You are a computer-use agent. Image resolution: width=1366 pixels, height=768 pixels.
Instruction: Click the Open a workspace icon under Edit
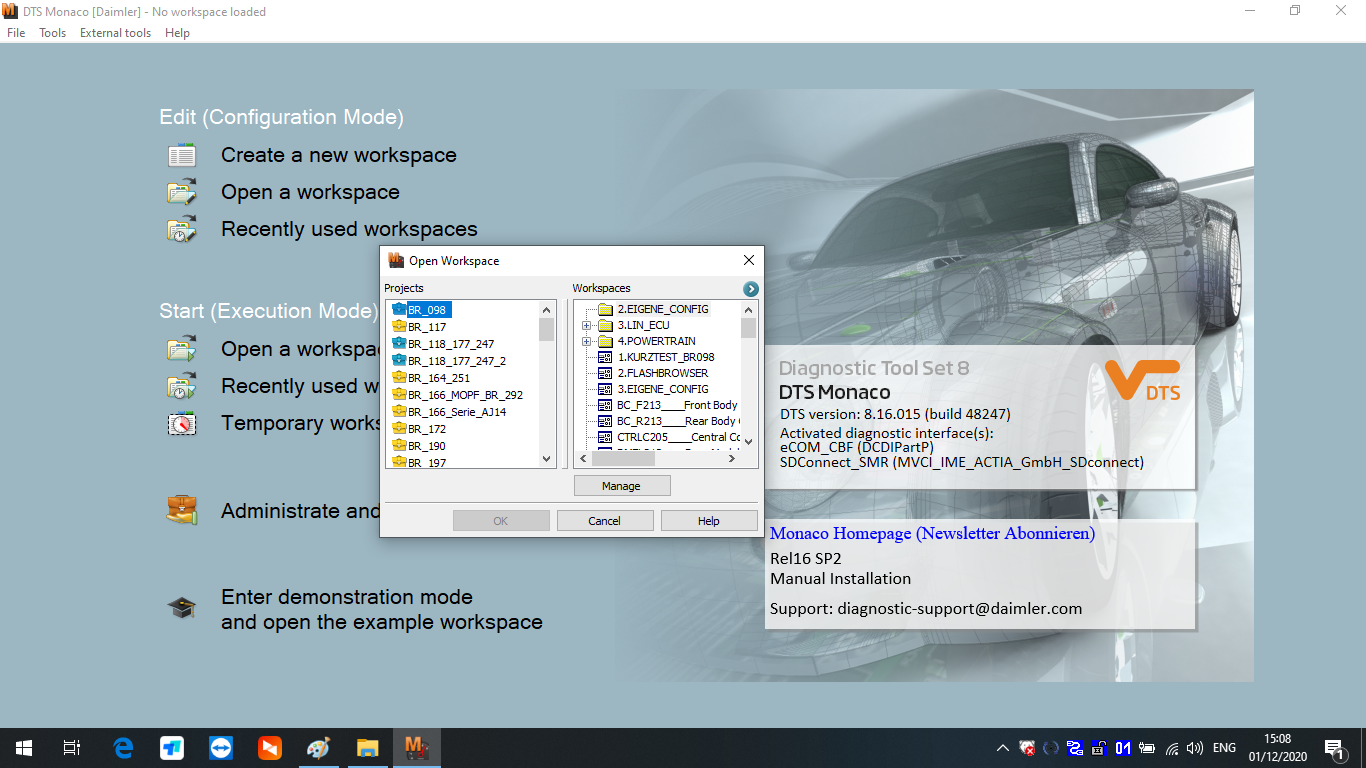pyautogui.click(x=181, y=192)
